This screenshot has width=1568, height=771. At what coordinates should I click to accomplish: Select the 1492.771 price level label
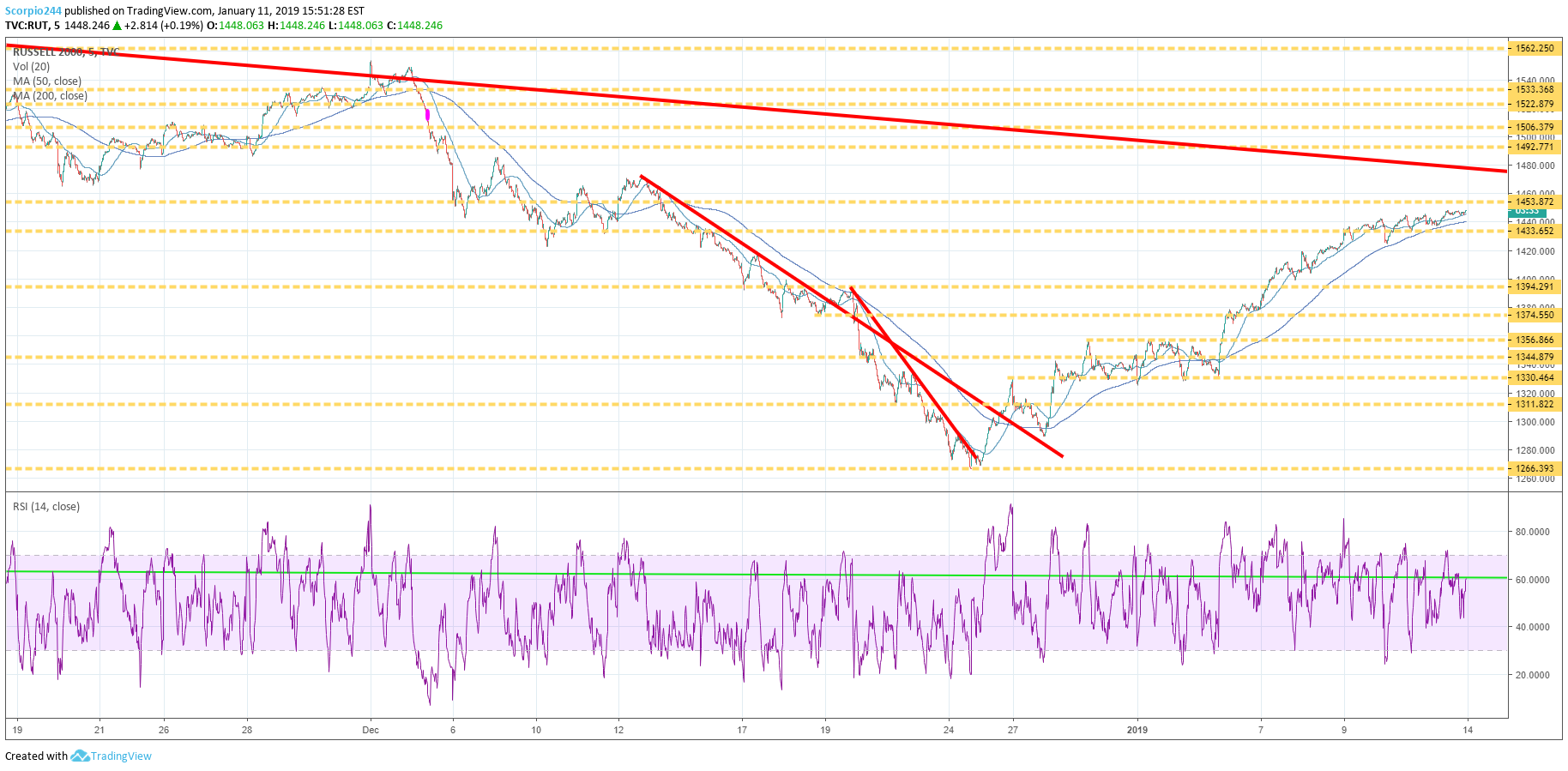coord(1535,147)
